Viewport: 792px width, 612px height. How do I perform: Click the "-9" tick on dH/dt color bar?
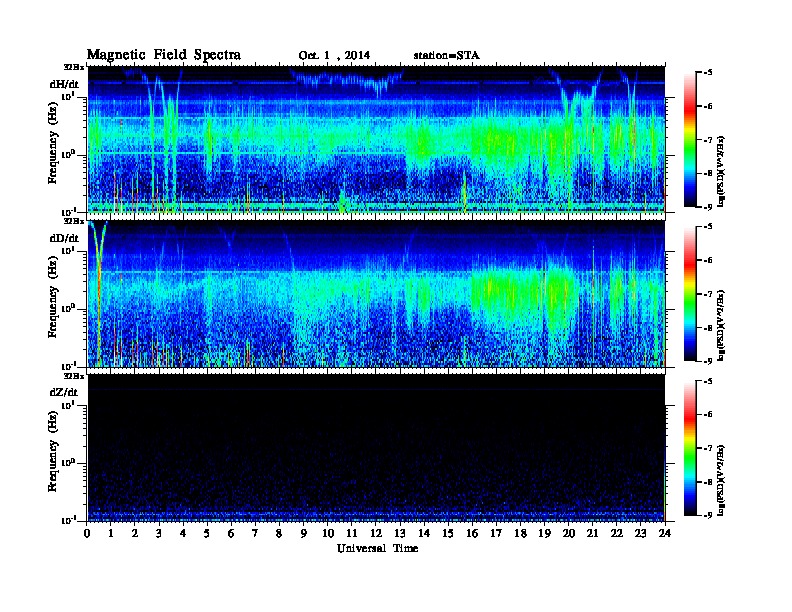[x=708, y=206]
